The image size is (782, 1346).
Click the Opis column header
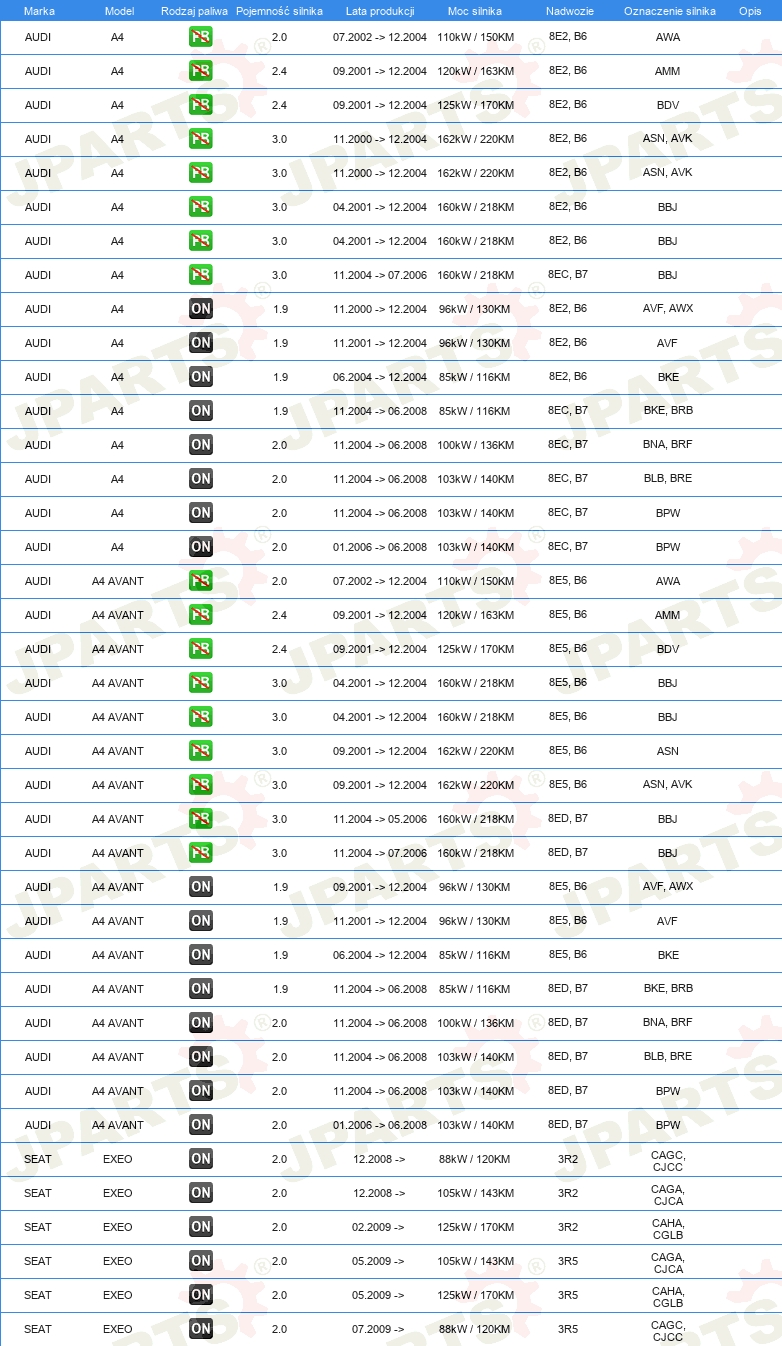(749, 11)
